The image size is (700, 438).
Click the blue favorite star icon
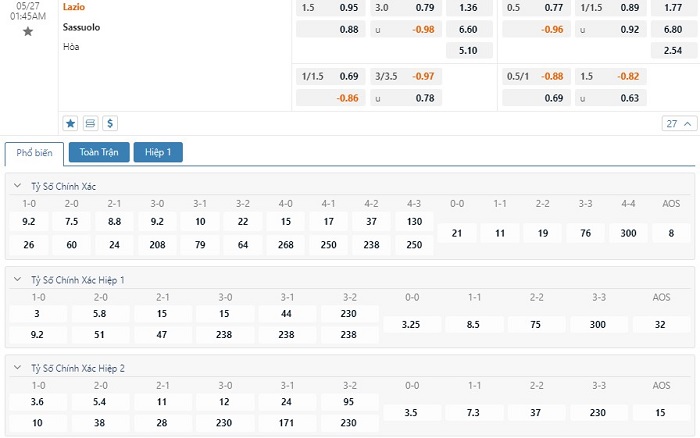[71, 123]
